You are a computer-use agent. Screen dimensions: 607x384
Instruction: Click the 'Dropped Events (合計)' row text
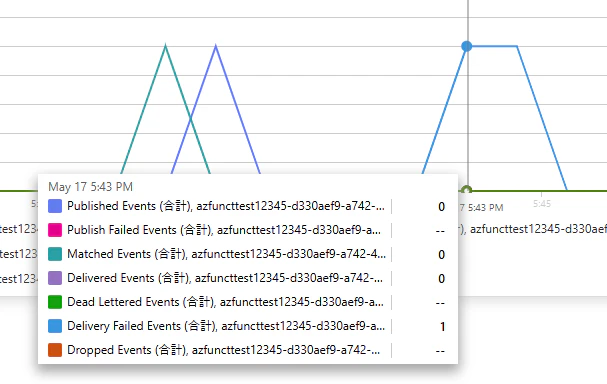pyautogui.click(x=223, y=350)
